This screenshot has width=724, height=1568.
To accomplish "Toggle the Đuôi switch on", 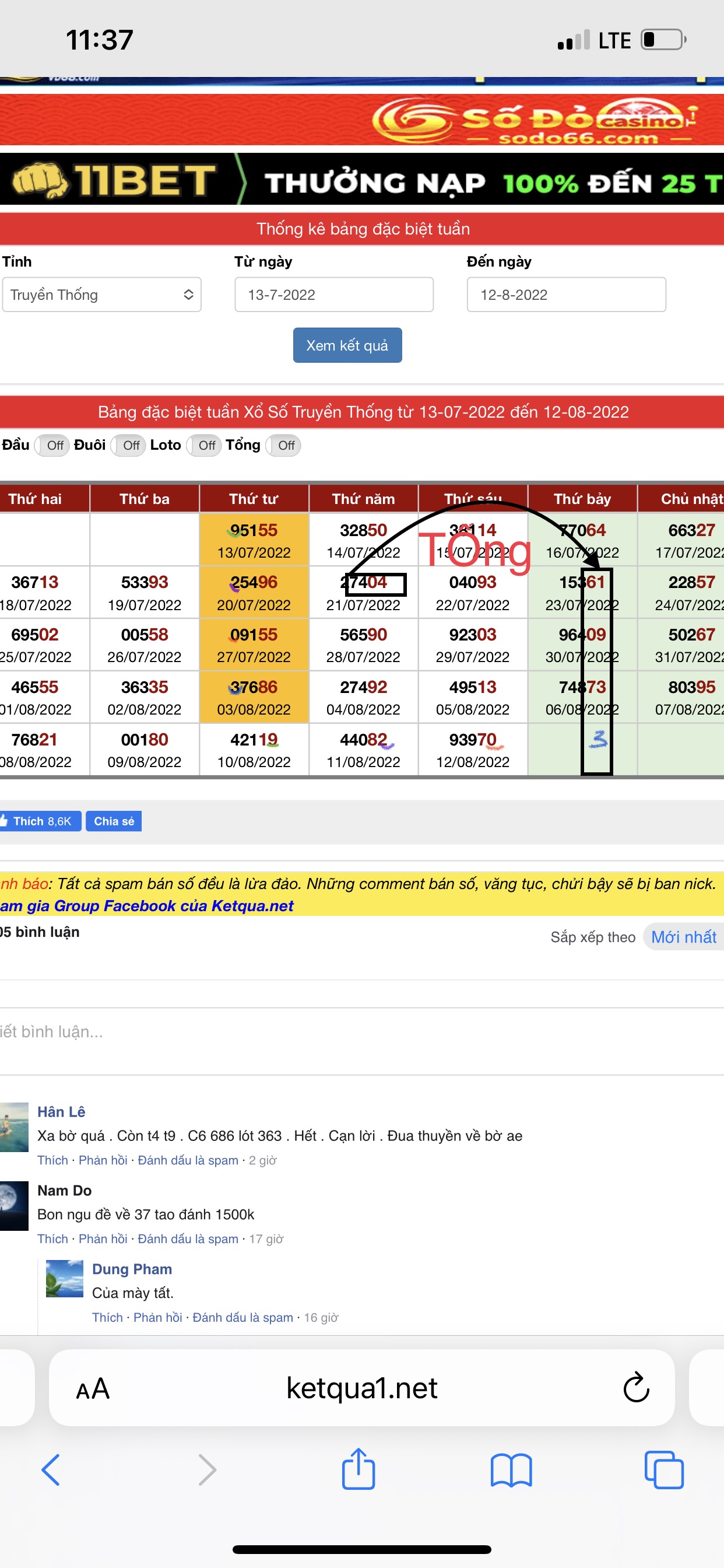I will [x=128, y=446].
